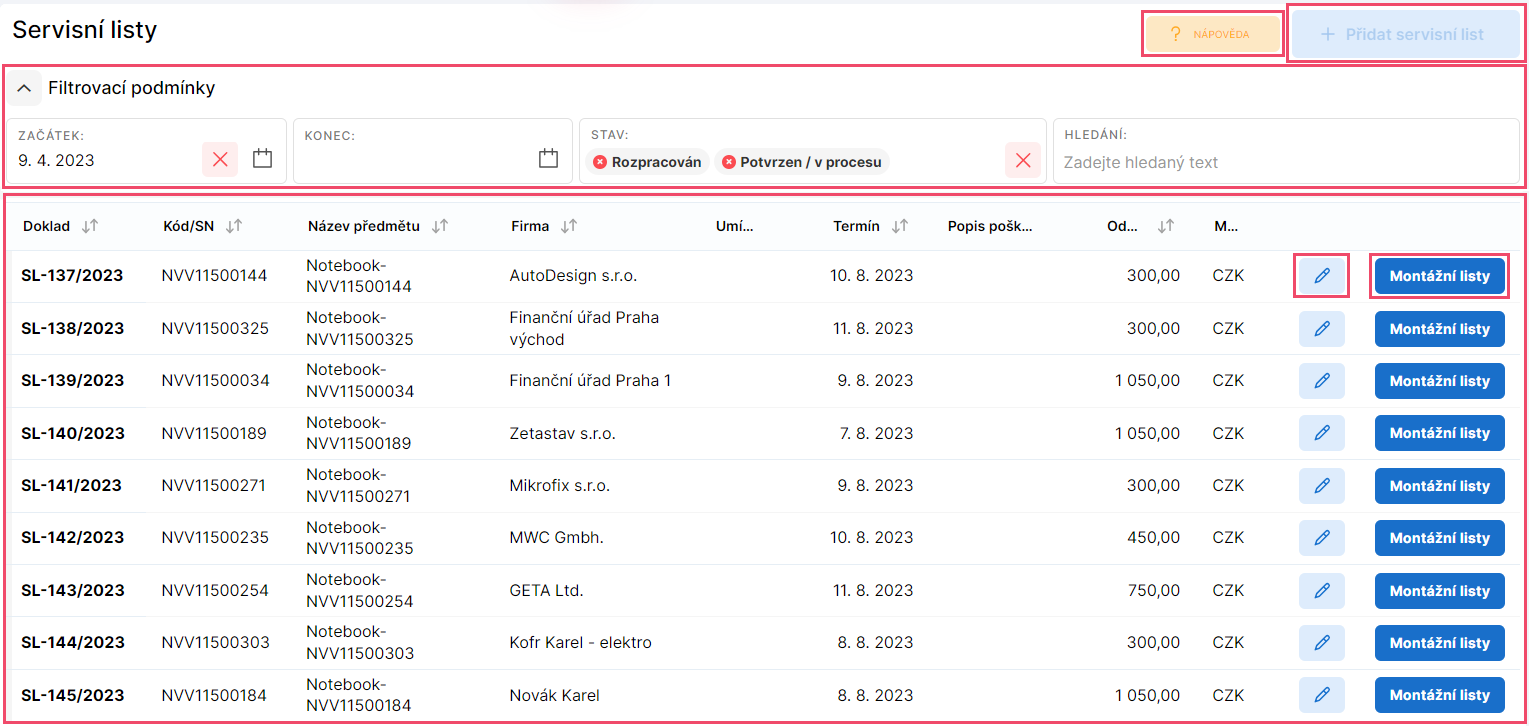Sort by the Kód/SN column arrows
Image resolution: width=1529 pixels, height=726 pixels.
coord(234,226)
